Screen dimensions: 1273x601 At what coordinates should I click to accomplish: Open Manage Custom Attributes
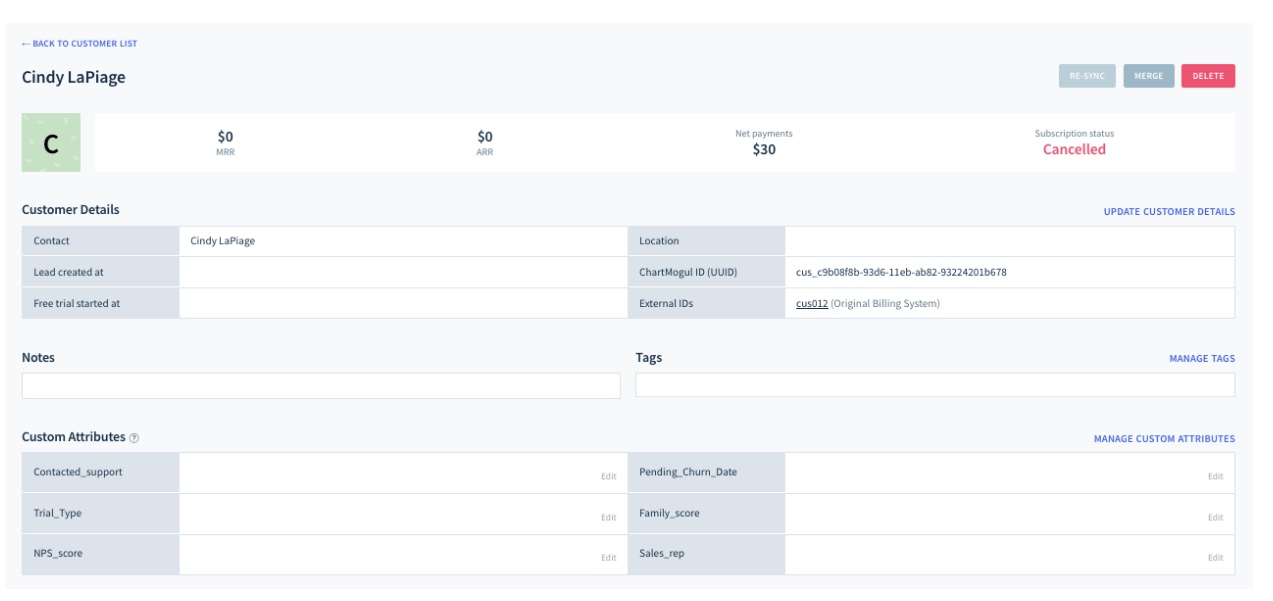(1164, 438)
